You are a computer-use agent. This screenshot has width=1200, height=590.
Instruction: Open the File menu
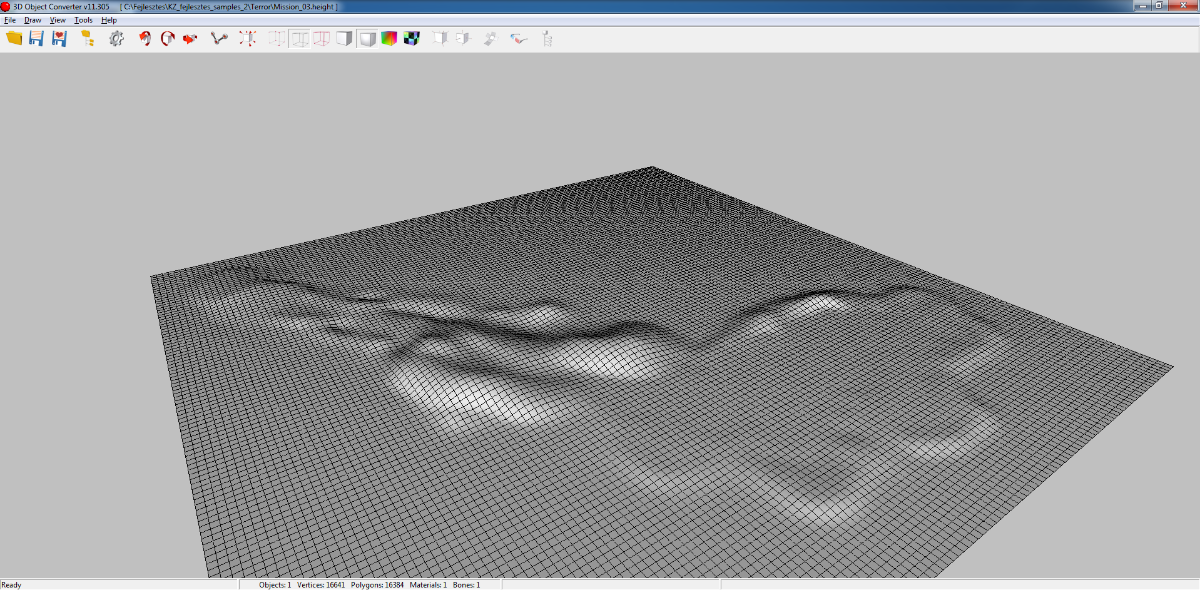coord(9,20)
